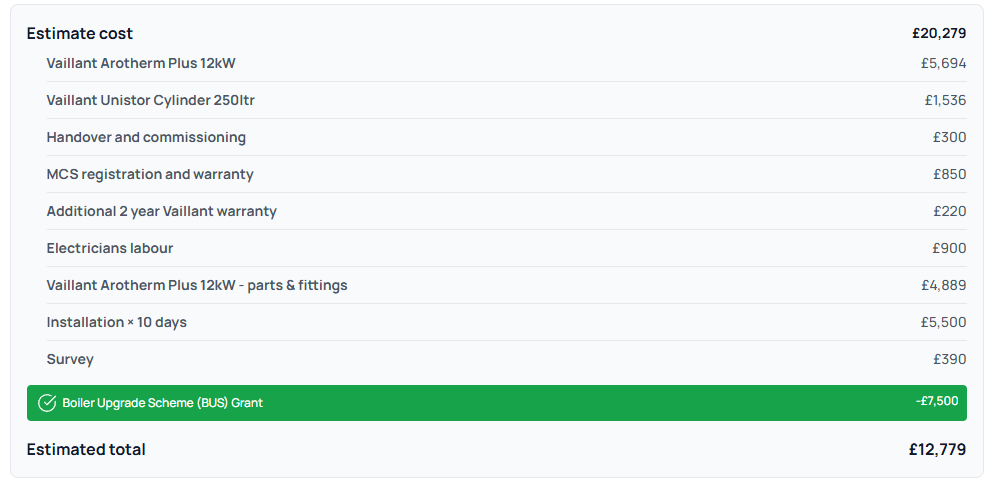
Task: Click the checkmark icon in the grant banner
Action: coord(47,403)
